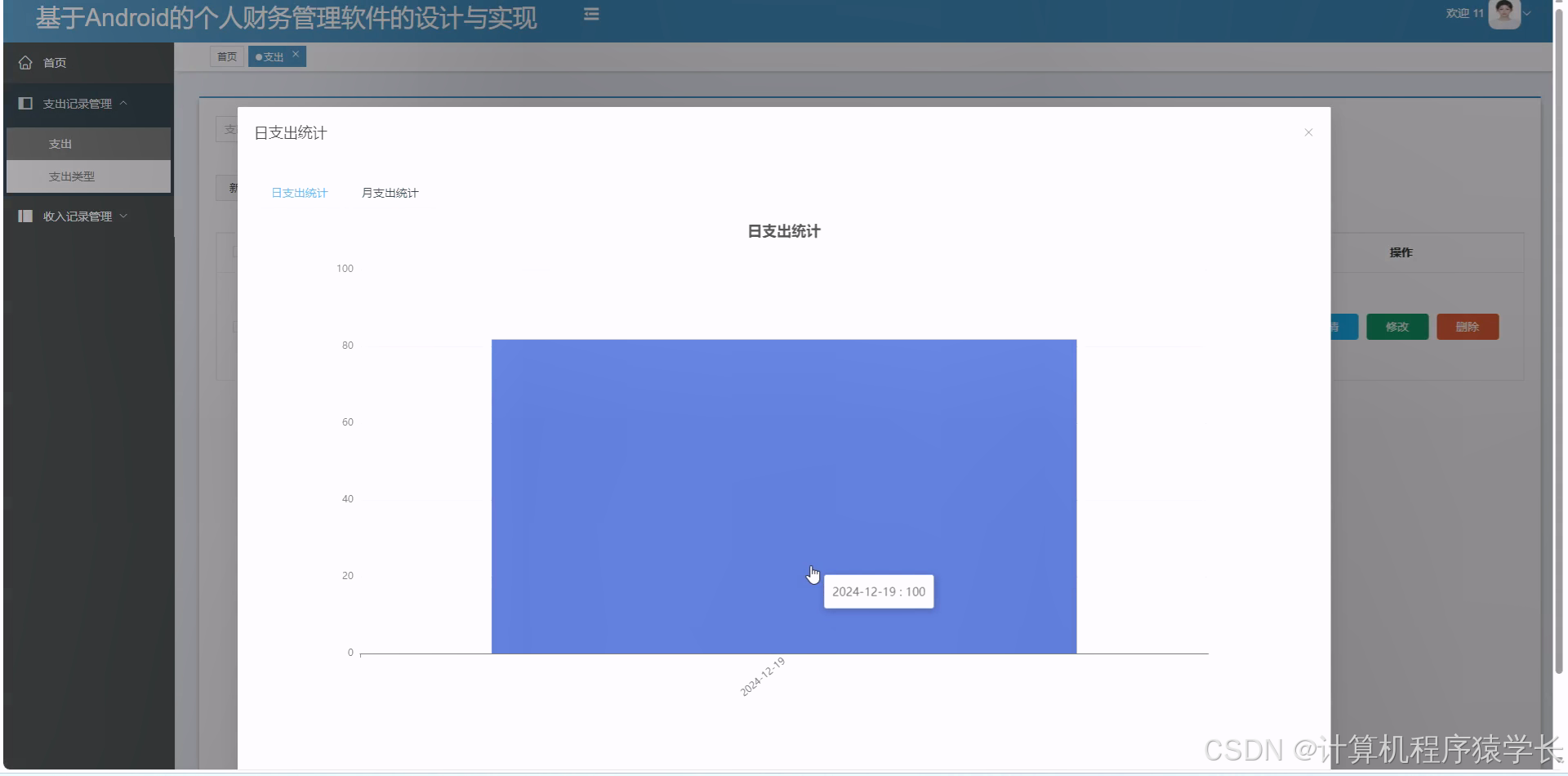The height and width of the screenshot is (776, 1568).
Task: Click the 收入记录管理 sidebar icon
Action: pyautogui.click(x=25, y=216)
